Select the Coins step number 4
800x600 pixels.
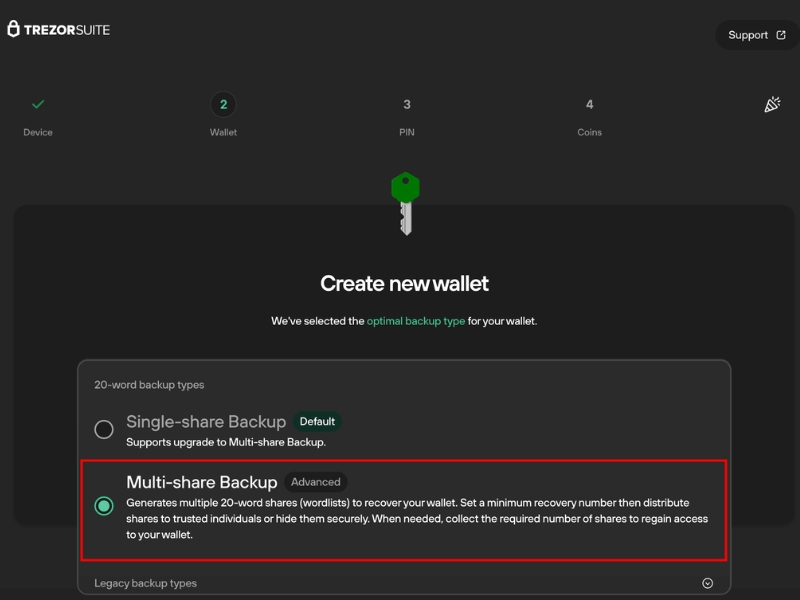(x=589, y=105)
